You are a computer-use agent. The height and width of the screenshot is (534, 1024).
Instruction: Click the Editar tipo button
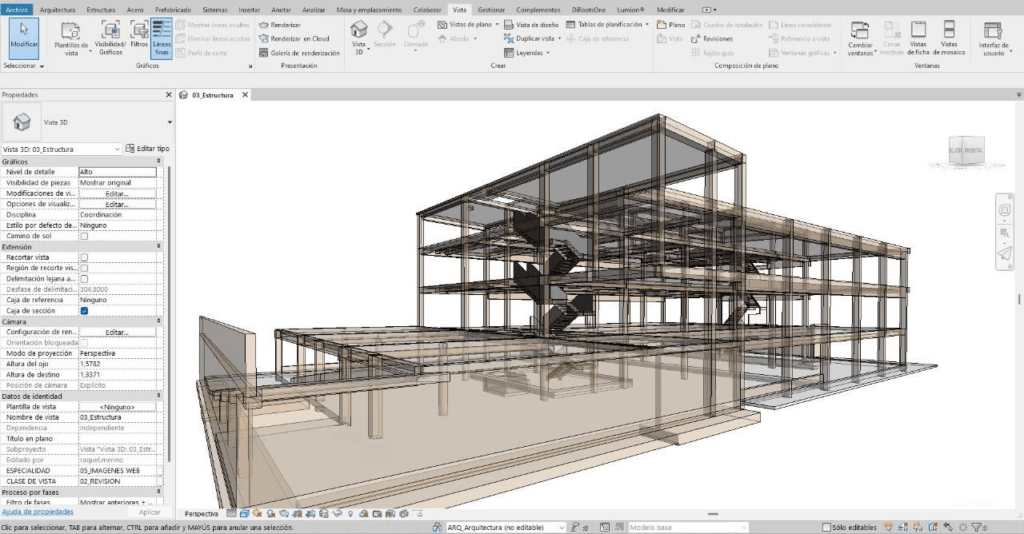click(x=147, y=148)
